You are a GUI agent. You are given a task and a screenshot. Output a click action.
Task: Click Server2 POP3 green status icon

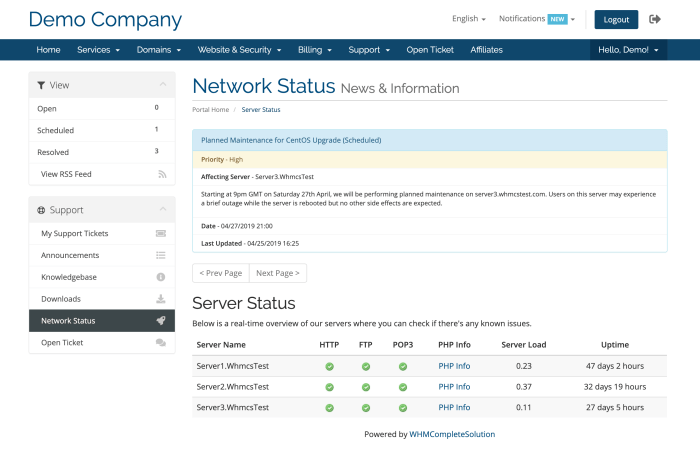[x=403, y=387]
